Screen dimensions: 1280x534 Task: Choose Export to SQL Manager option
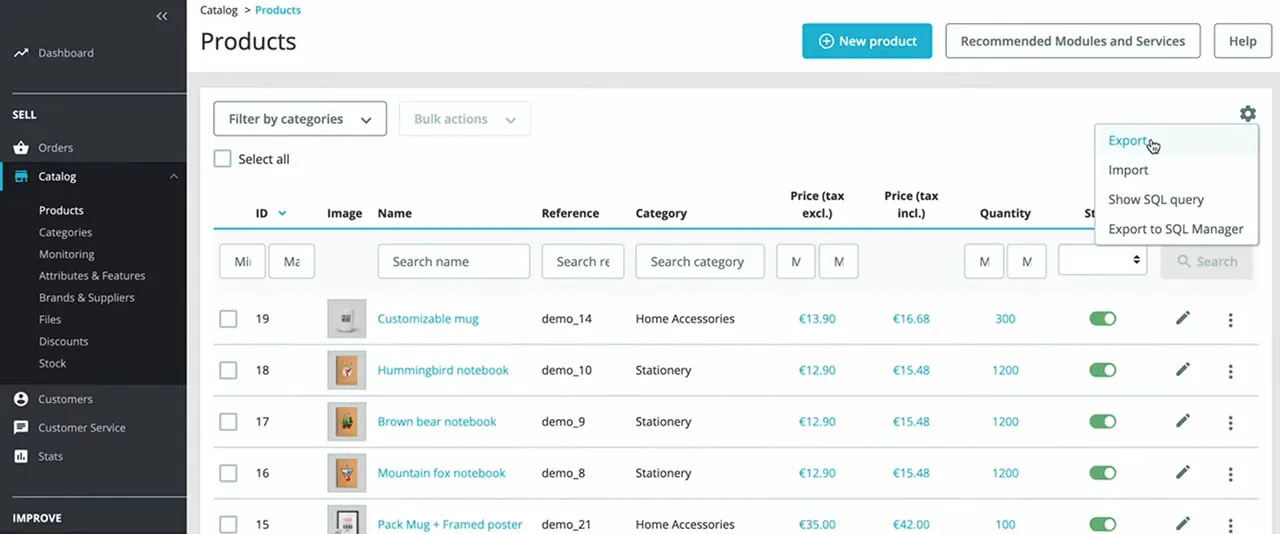tap(1176, 229)
